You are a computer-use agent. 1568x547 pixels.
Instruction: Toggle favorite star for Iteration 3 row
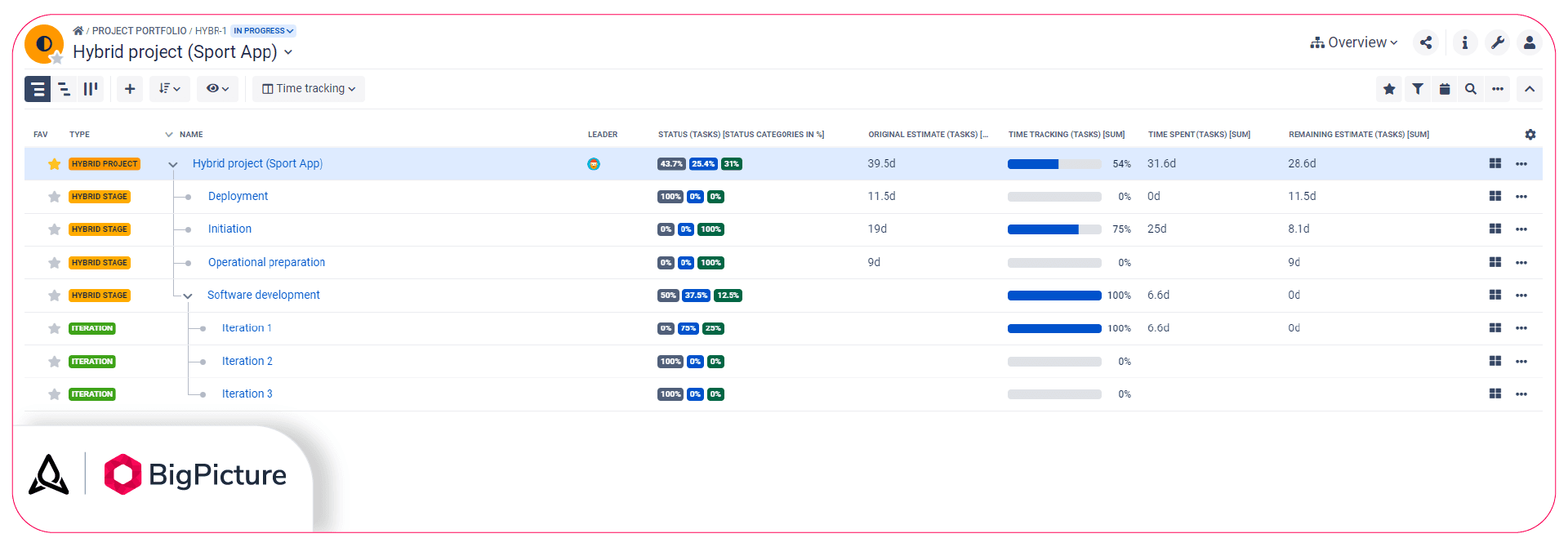click(54, 394)
